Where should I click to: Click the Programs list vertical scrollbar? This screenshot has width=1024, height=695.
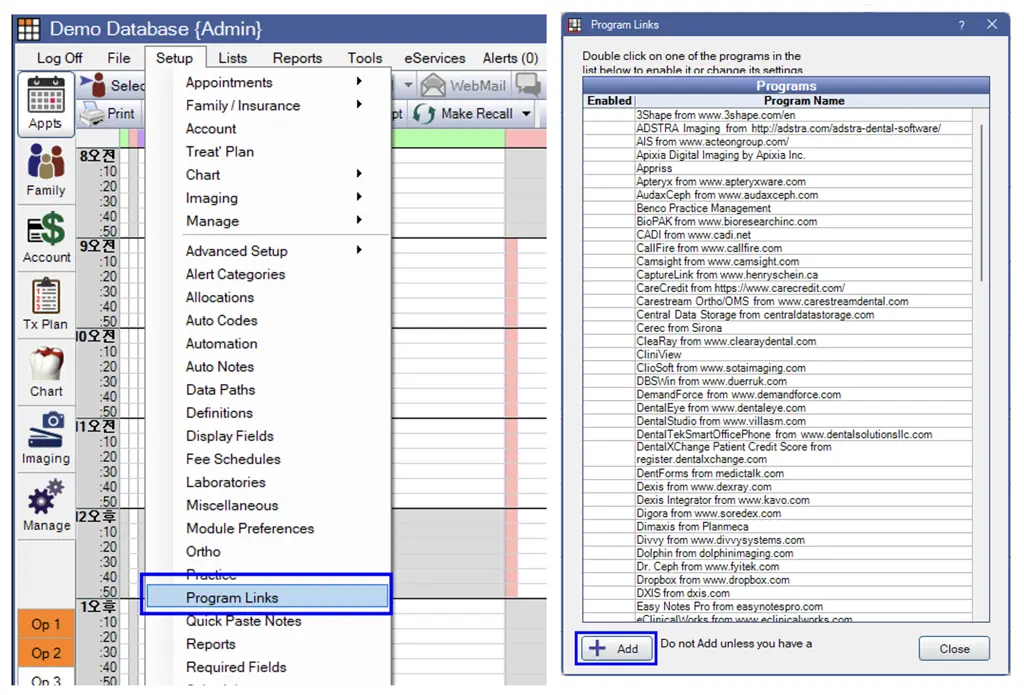coord(981,202)
